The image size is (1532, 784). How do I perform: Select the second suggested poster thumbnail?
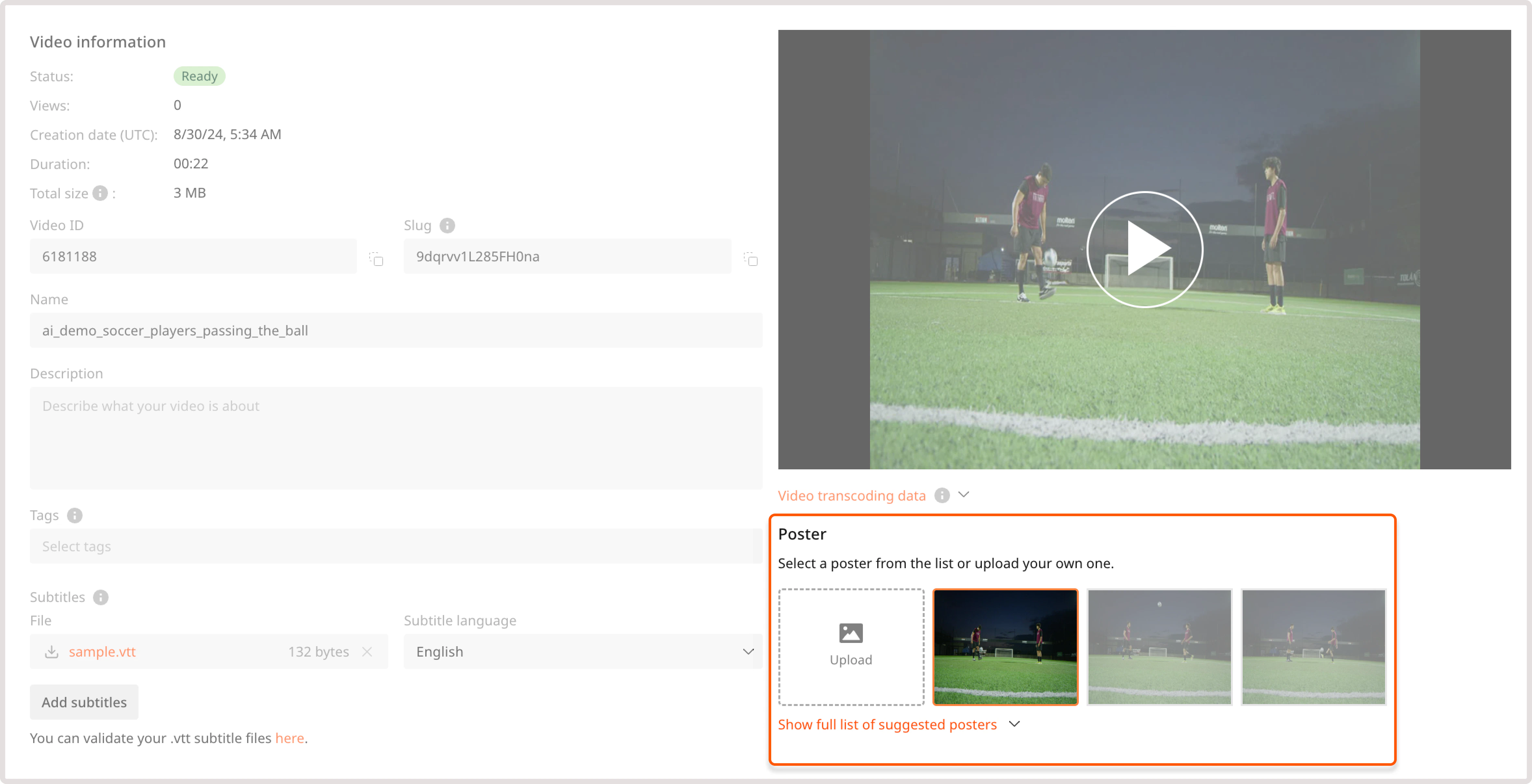tap(1159, 647)
